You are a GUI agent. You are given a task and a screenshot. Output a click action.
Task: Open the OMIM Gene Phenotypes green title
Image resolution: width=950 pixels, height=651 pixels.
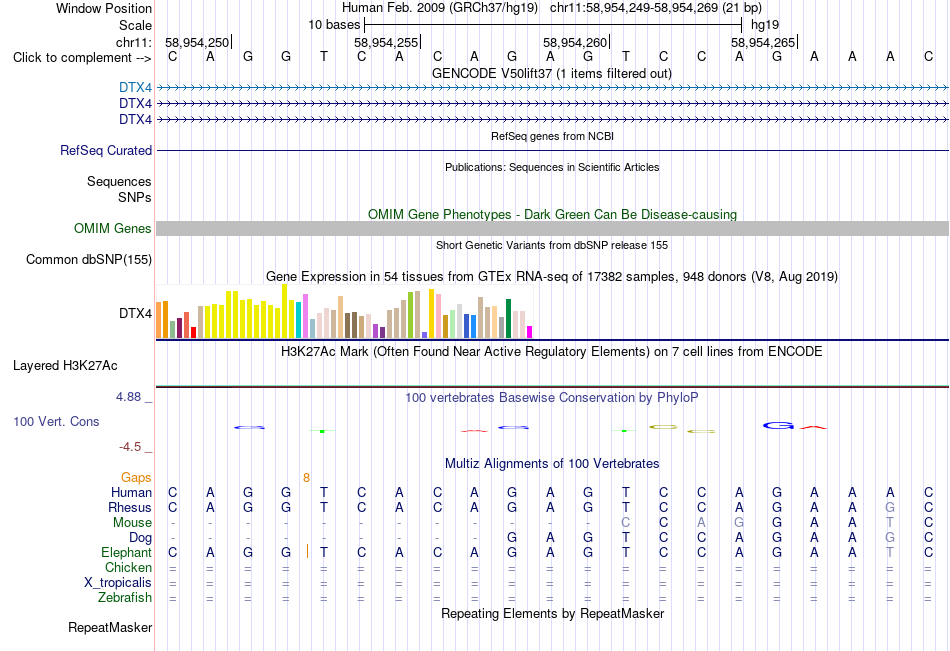pyautogui.click(x=552, y=215)
